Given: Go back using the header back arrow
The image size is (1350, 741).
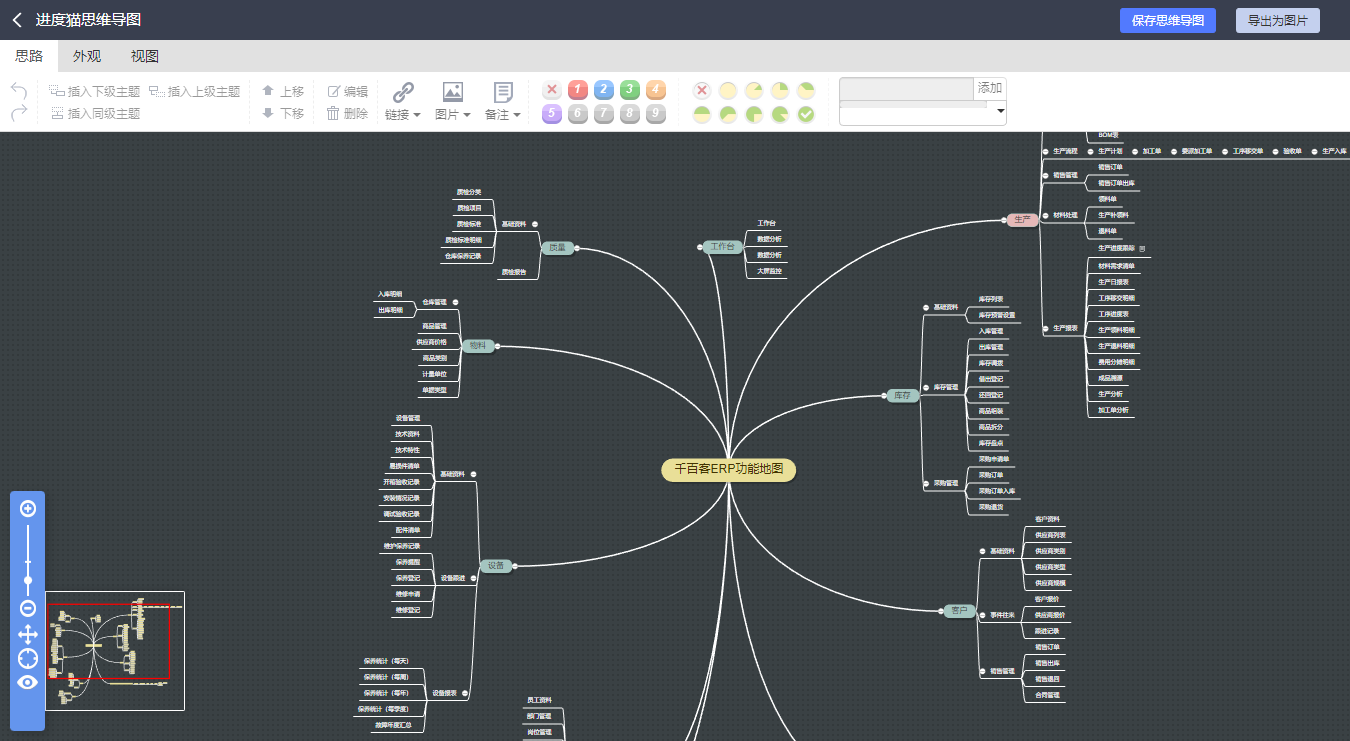Looking at the screenshot, I should tap(17, 20).
